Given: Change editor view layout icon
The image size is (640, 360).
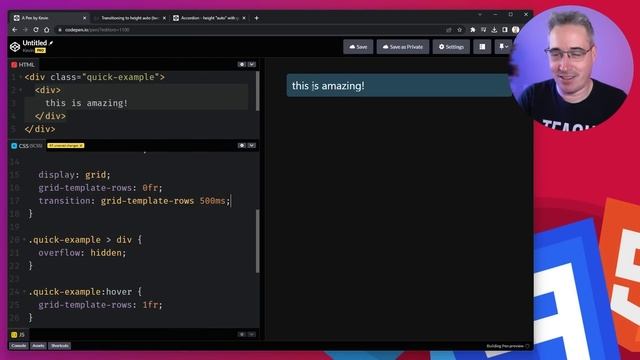Looking at the screenshot, I should (482, 47).
